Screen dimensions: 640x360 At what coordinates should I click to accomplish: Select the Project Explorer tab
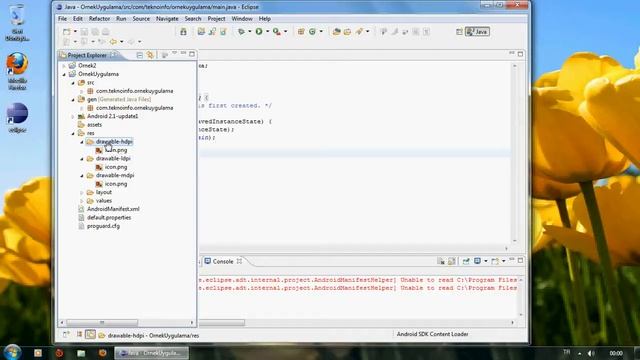(87, 55)
